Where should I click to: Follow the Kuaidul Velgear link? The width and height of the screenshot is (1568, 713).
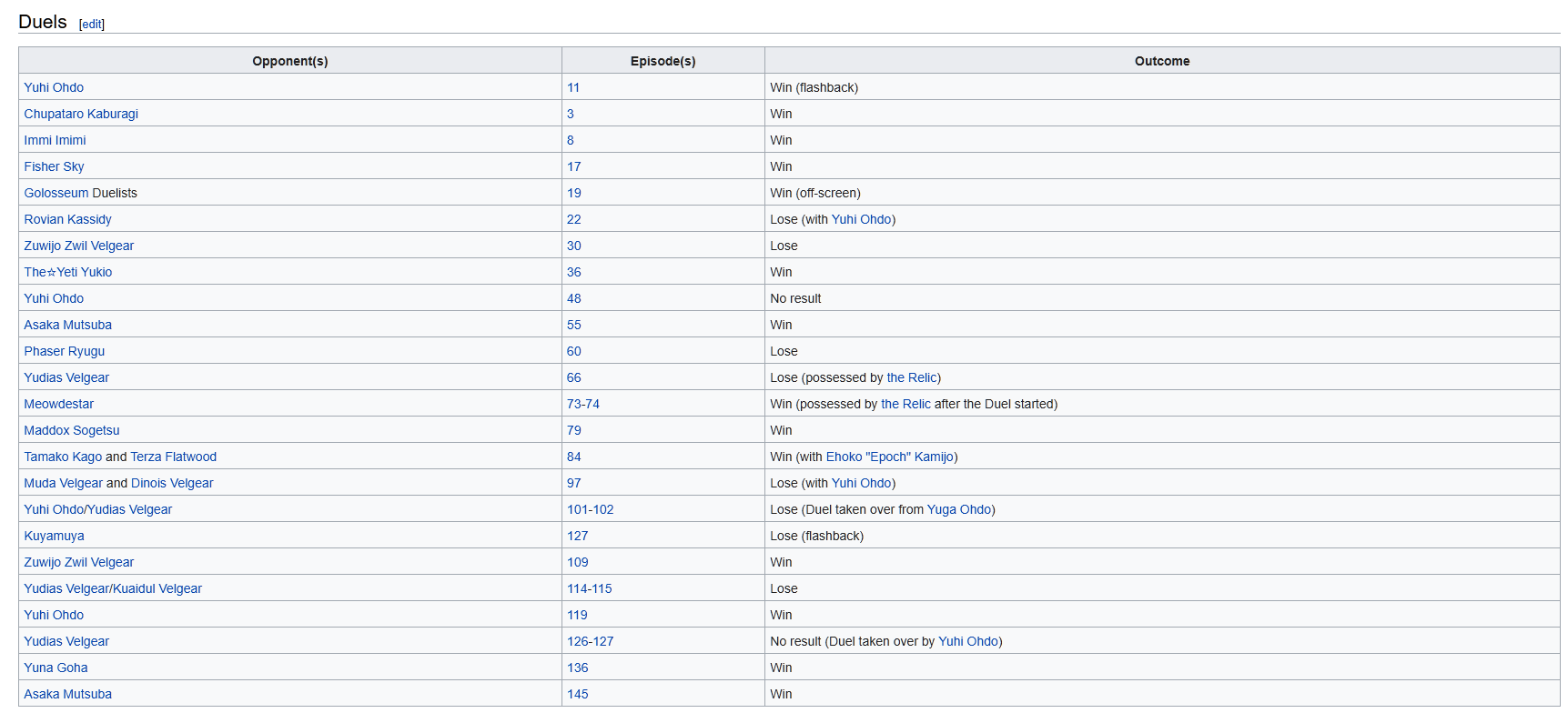[x=157, y=588]
